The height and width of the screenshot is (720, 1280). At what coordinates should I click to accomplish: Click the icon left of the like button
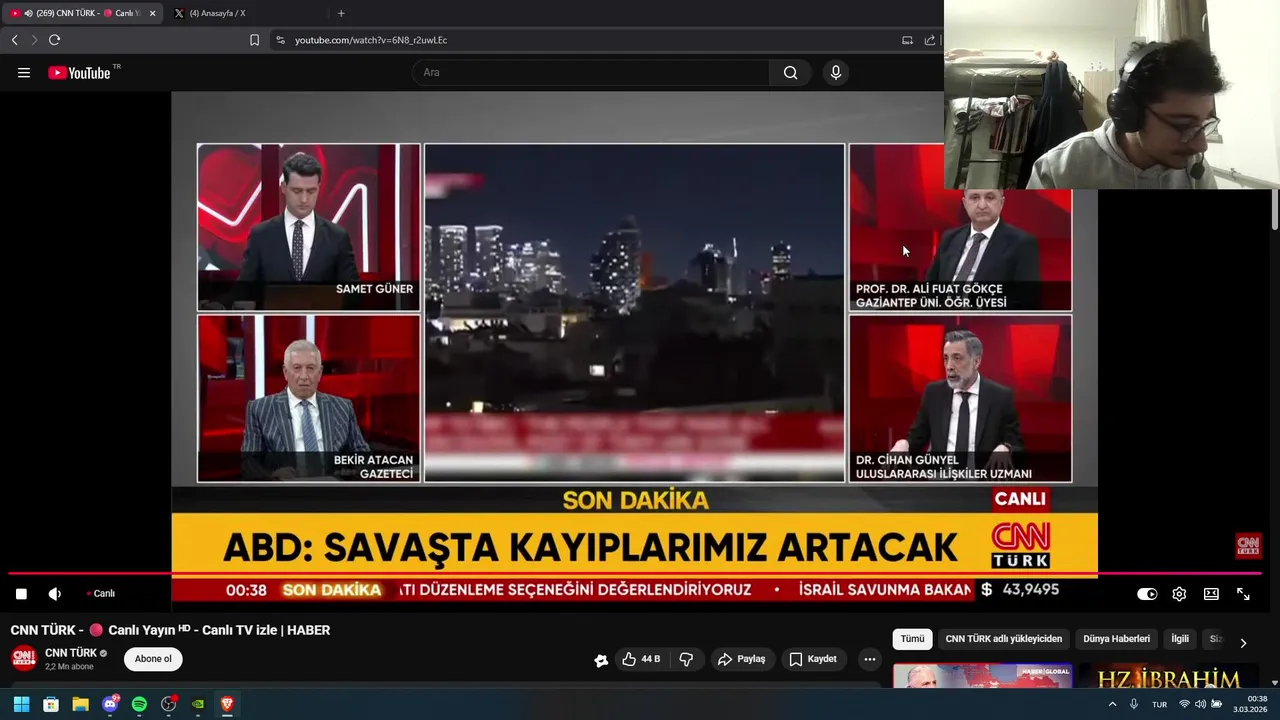(x=601, y=660)
